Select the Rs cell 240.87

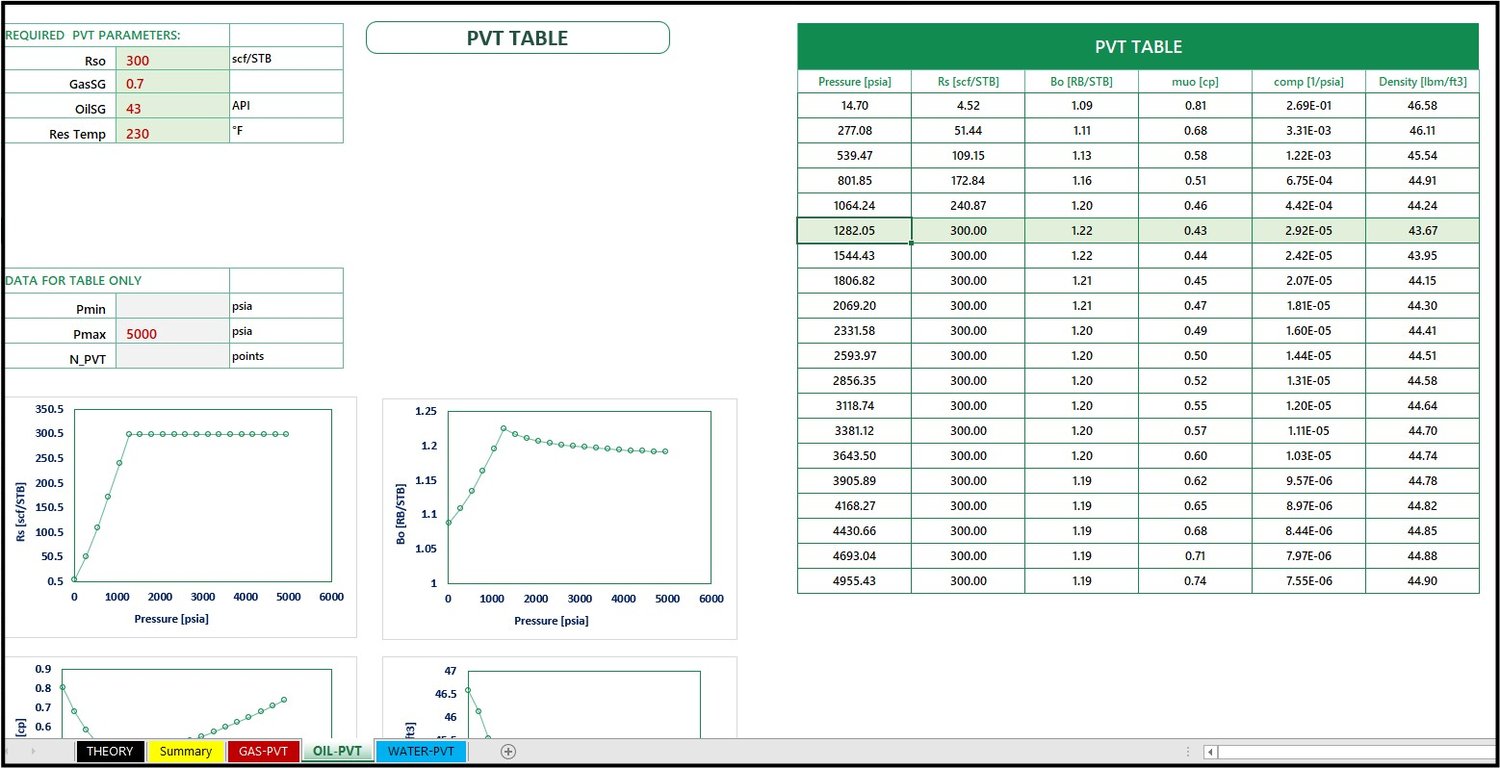pyautogui.click(x=968, y=205)
